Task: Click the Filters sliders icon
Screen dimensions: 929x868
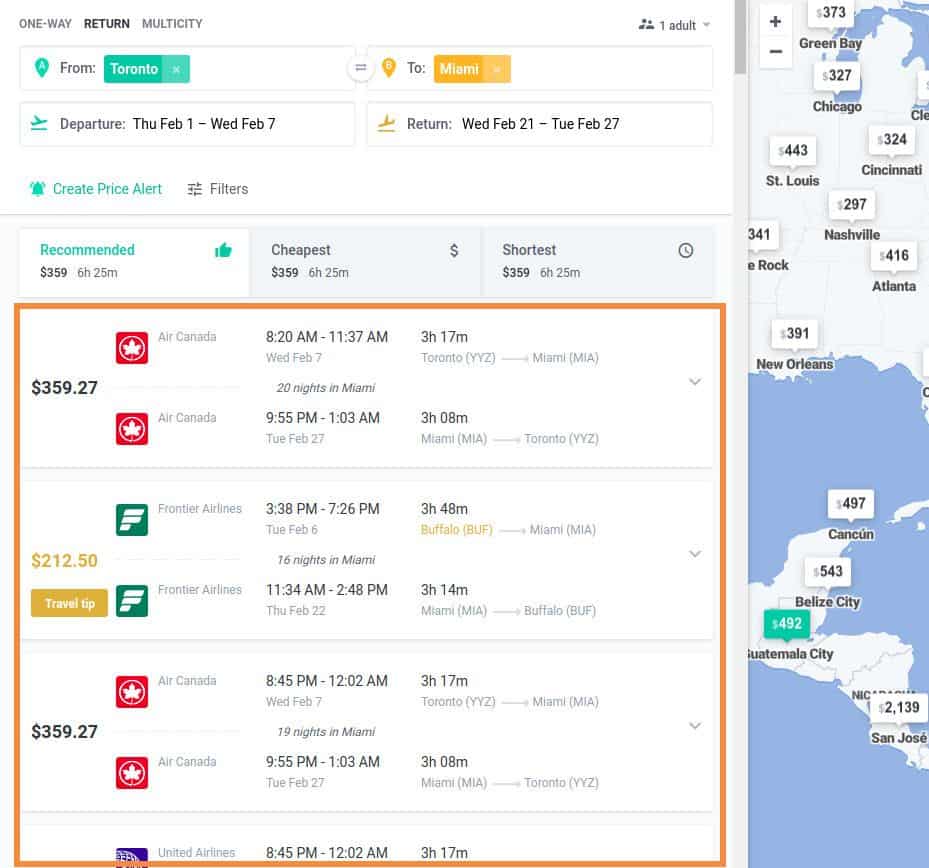Action: coord(194,189)
